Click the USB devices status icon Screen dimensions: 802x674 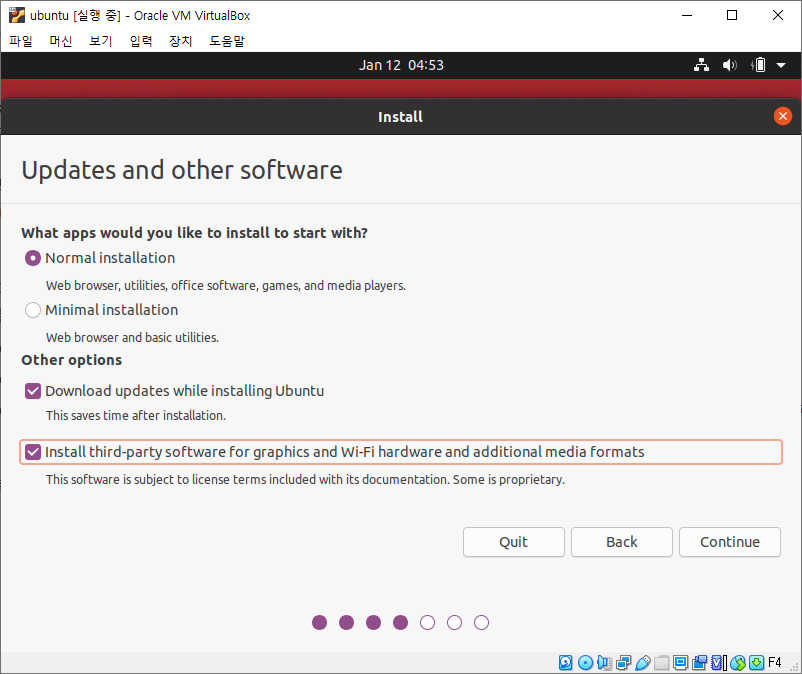(x=642, y=663)
